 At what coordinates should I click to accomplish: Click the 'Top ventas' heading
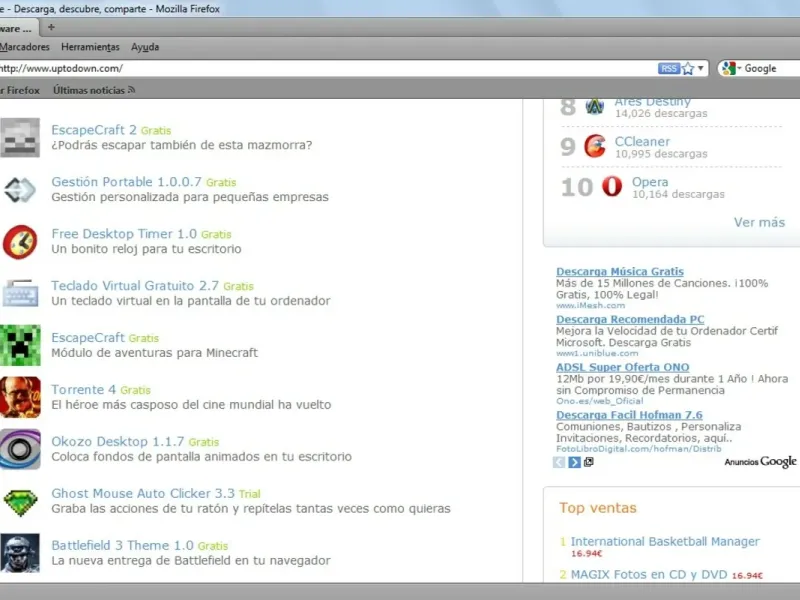[597, 508]
